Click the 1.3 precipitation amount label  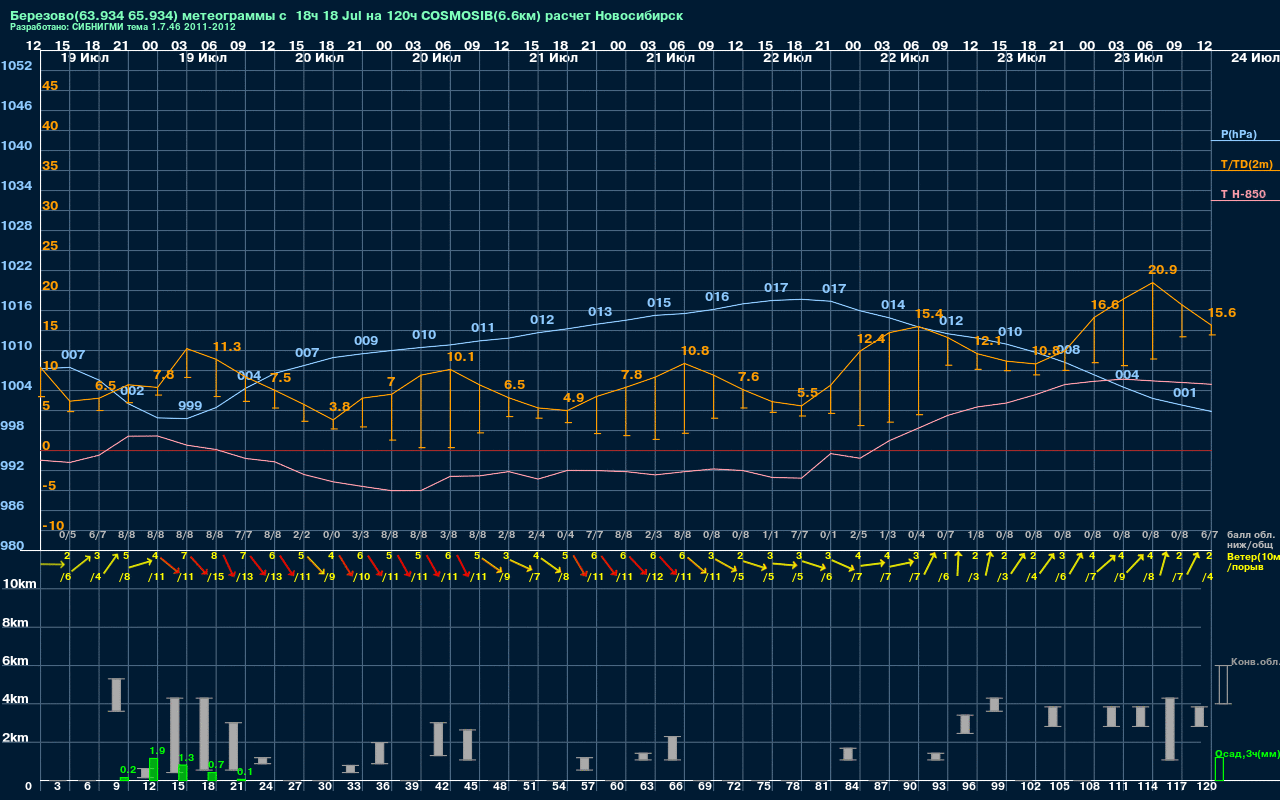click(186, 758)
